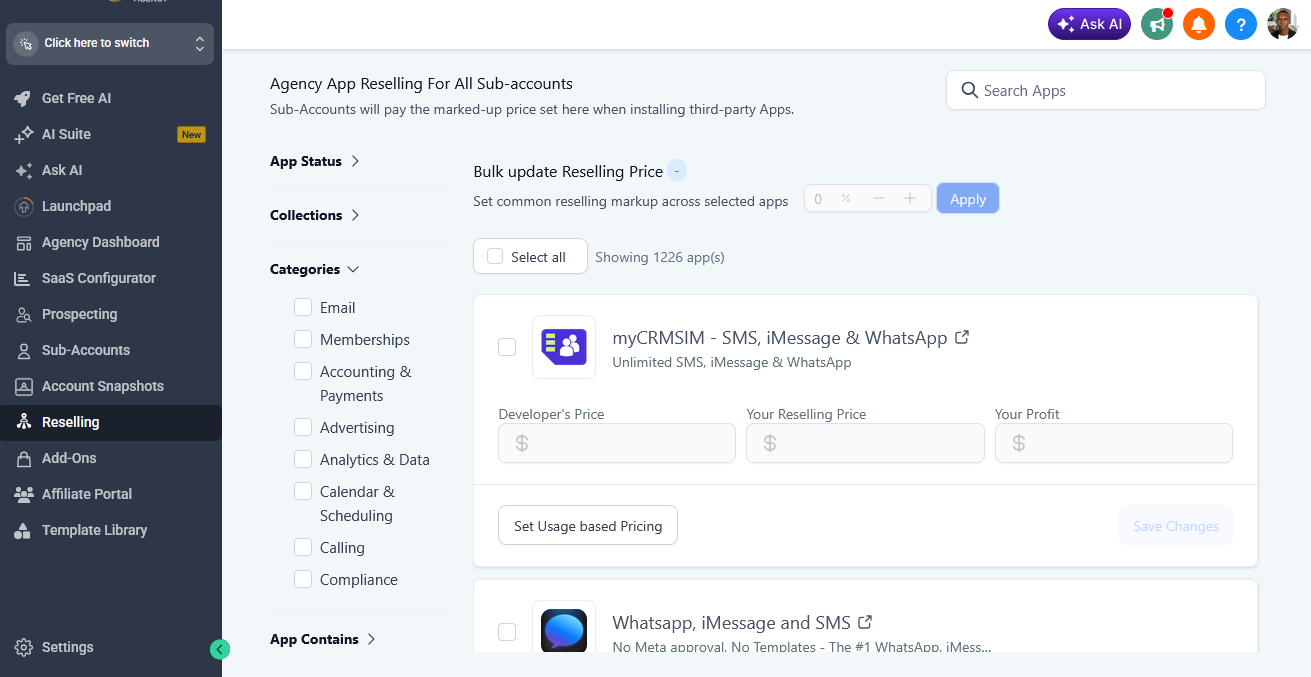Click the New badge beside AI Suite
Screen dimensions: 1311x677
pos(191,134)
